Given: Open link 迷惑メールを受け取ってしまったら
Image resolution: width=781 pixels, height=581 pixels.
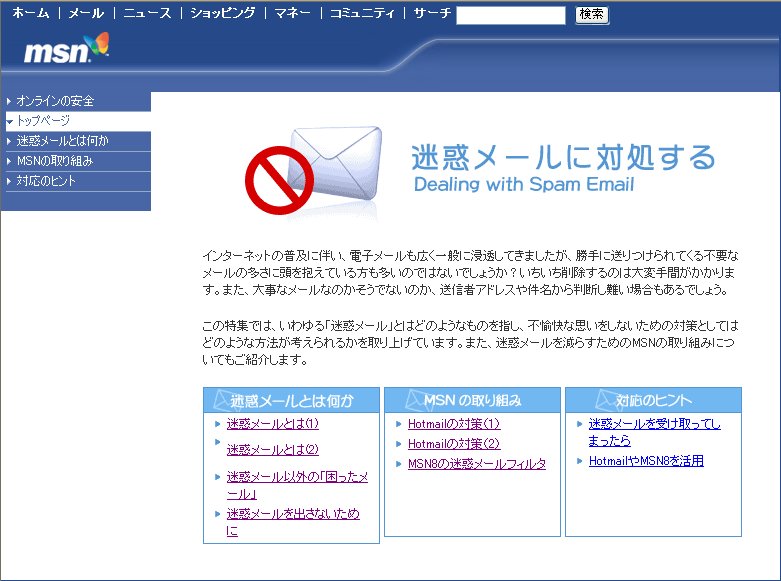Looking at the screenshot, I should point(654,432).
